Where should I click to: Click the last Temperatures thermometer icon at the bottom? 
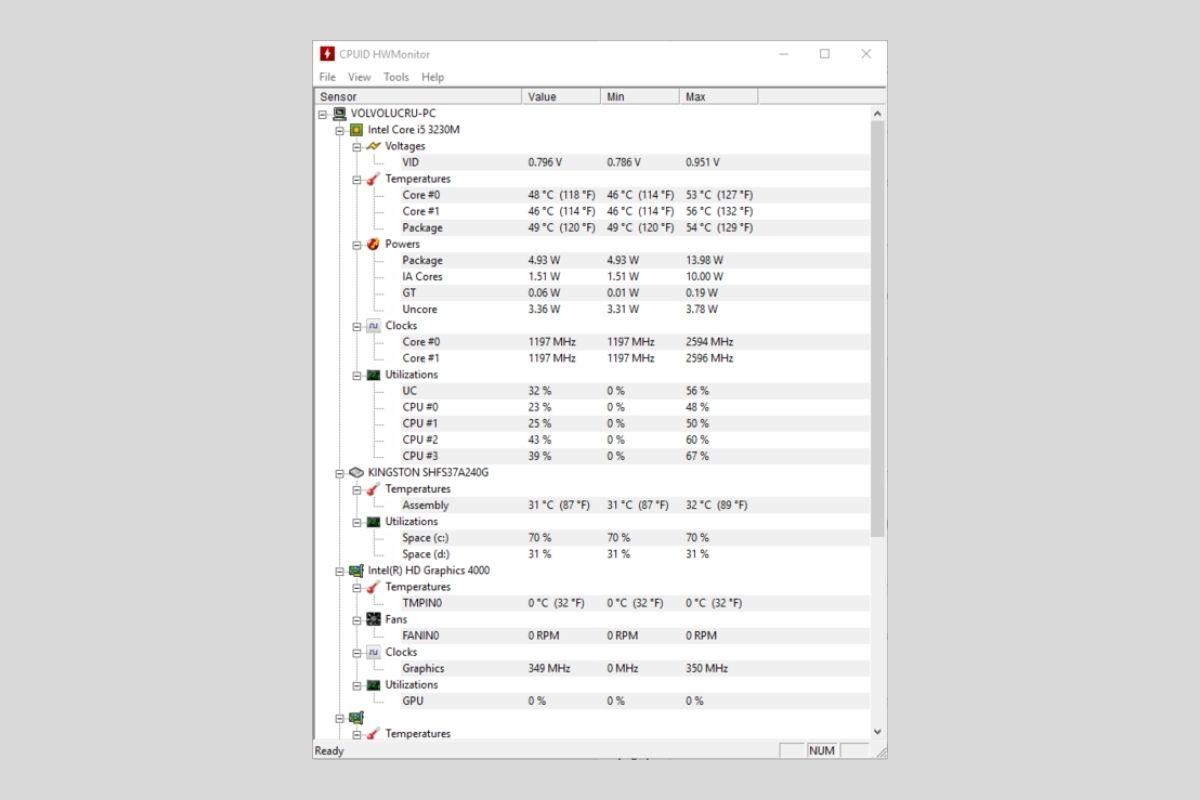(373, 734)
